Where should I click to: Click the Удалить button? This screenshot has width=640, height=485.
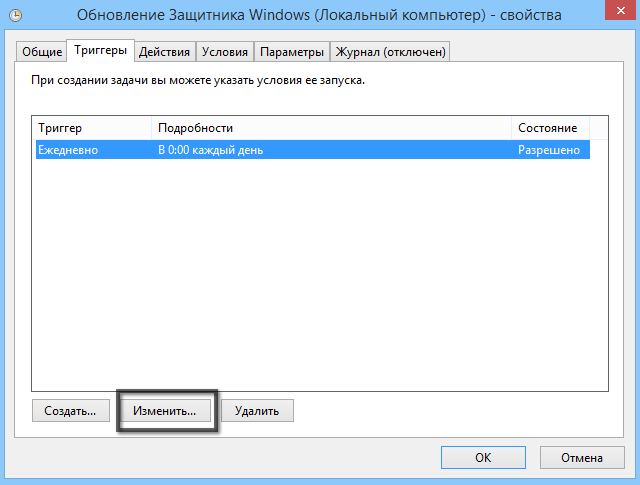[257, 410]
